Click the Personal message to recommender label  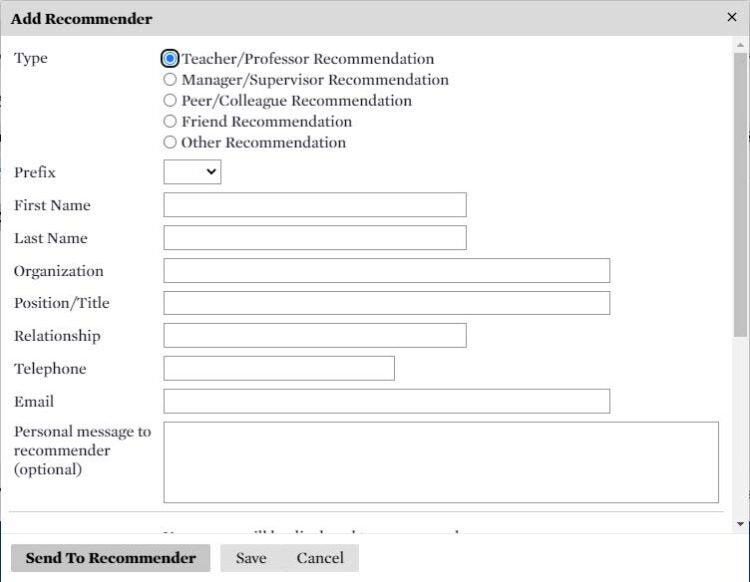82,450
